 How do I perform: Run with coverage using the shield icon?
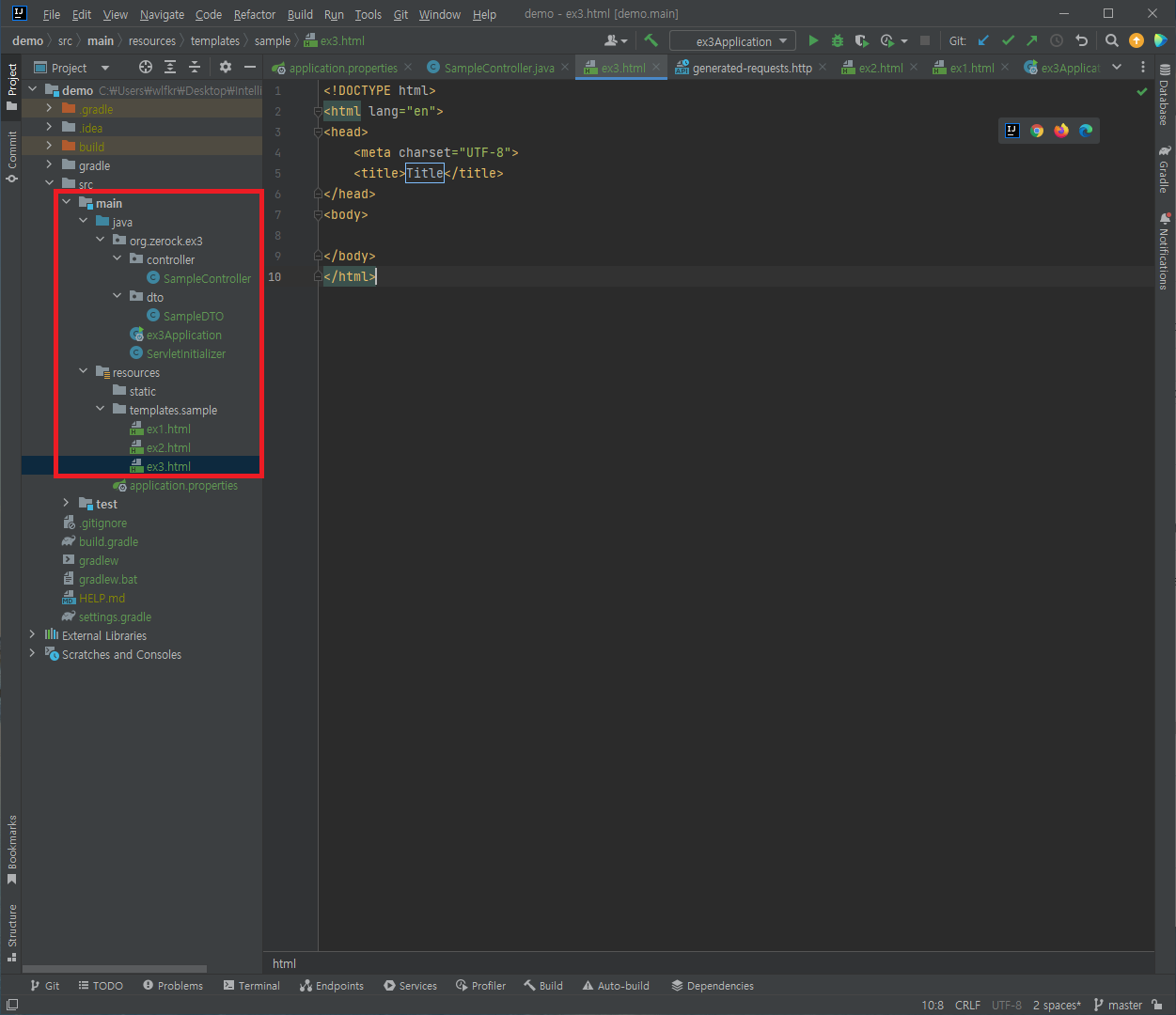point(861,40)
